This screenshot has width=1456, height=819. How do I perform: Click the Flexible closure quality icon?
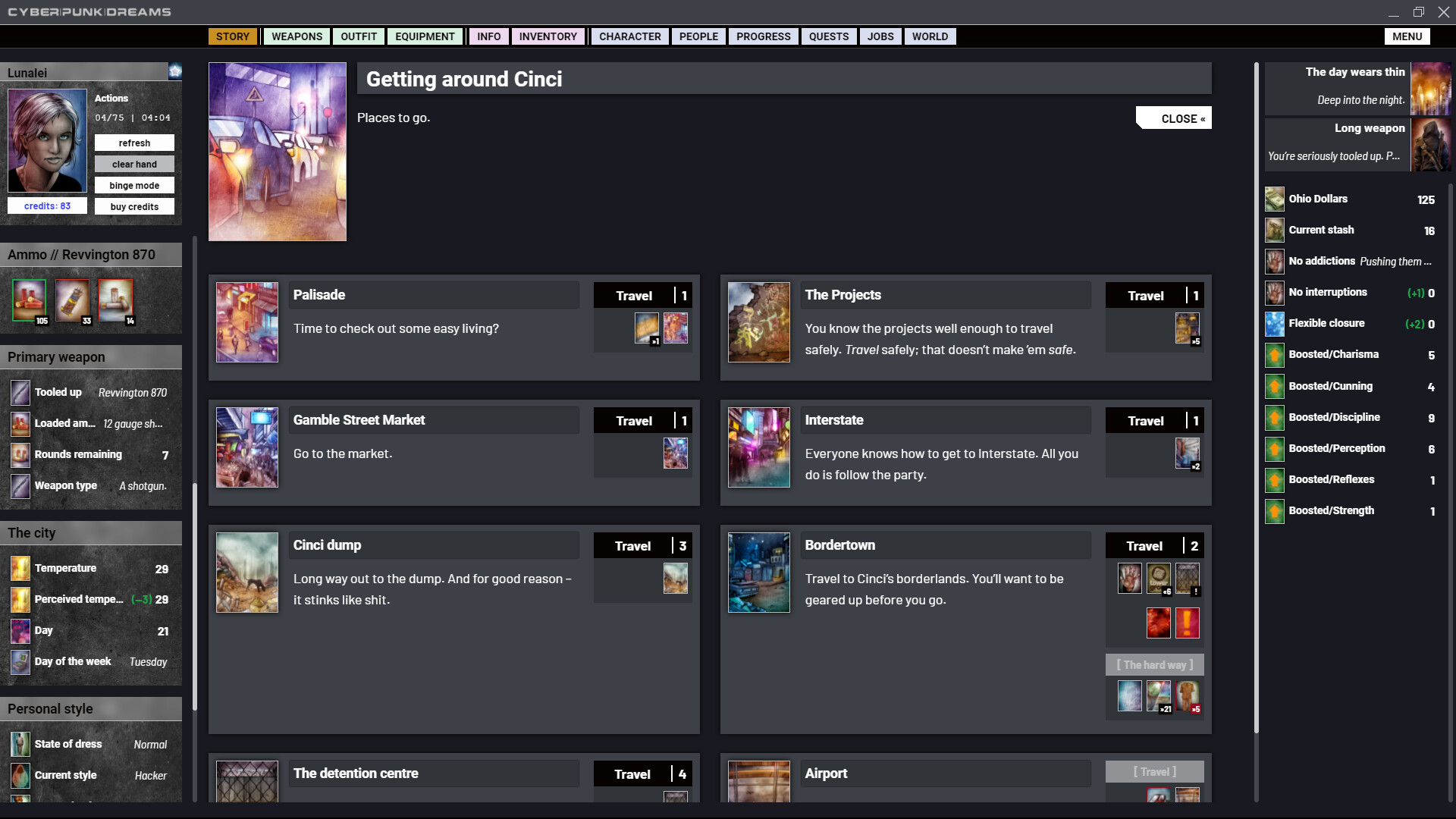(x=1274, y=323)
